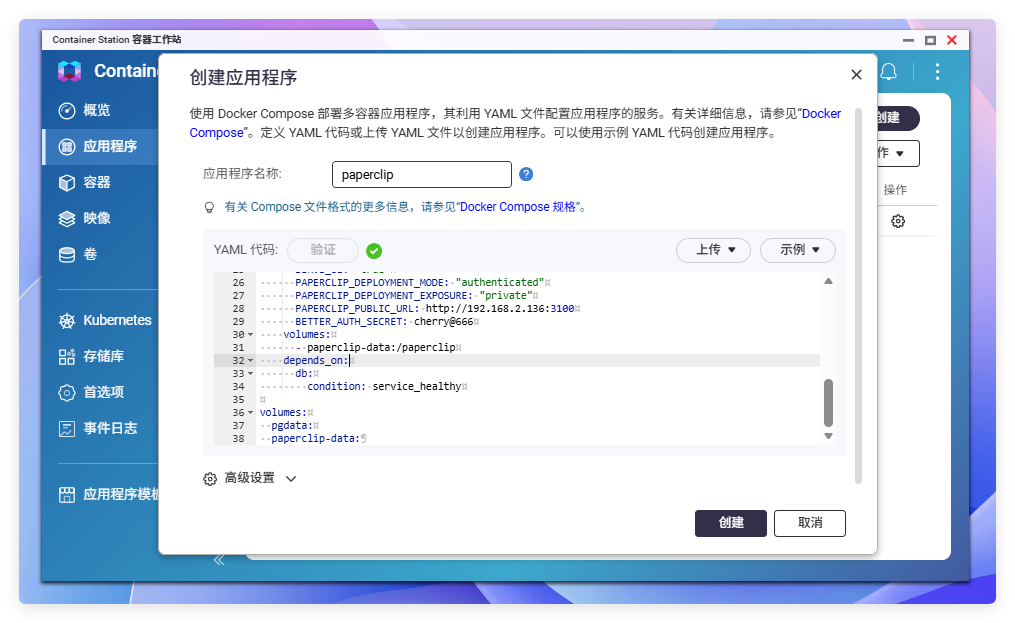Click PAPERCLIP_DEPLOYMENT_EXPOSURE line 27
The image size is (1015, 623).
(x=413, y=296)
